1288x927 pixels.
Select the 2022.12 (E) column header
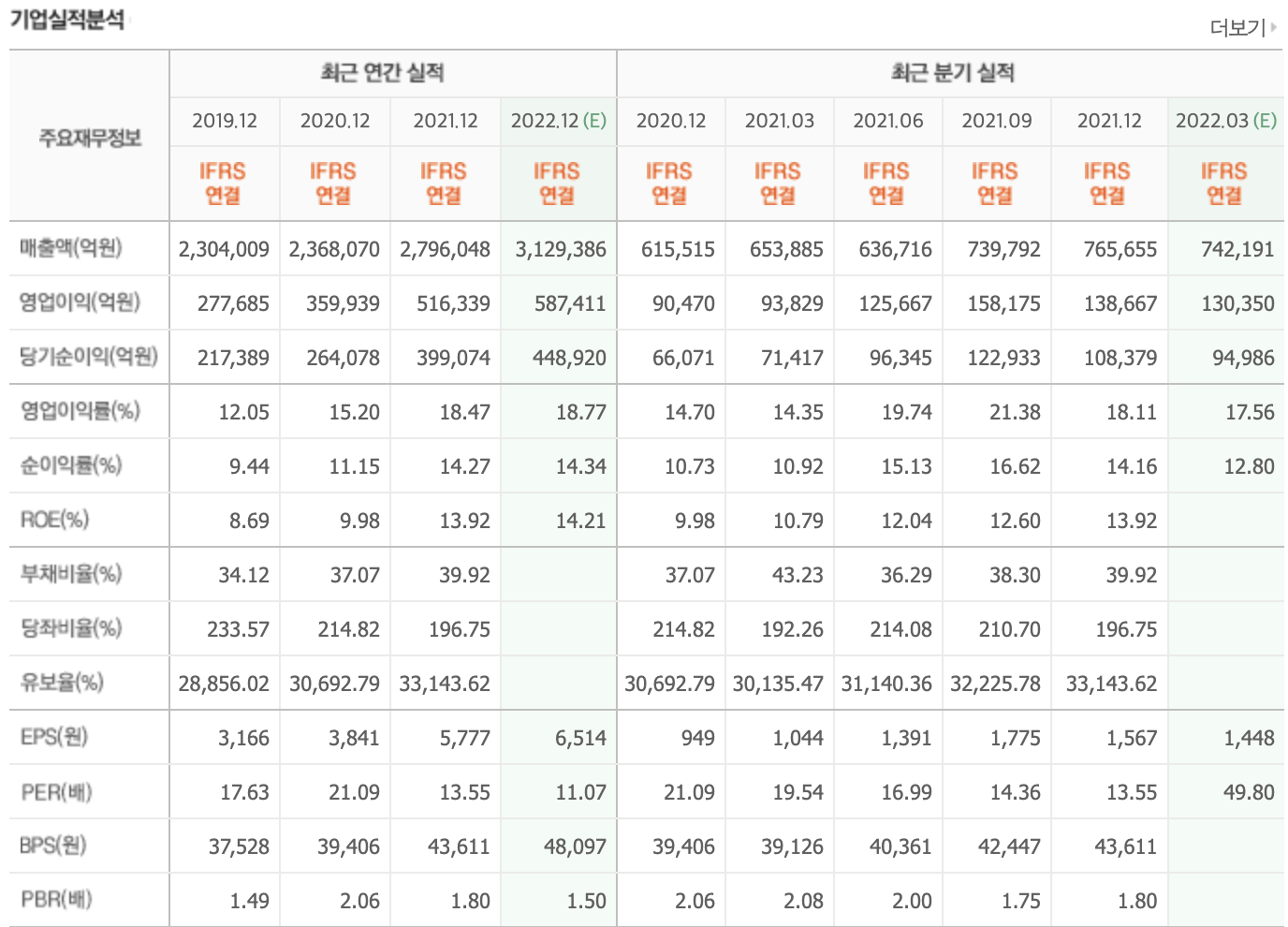[x=559, y=121]
